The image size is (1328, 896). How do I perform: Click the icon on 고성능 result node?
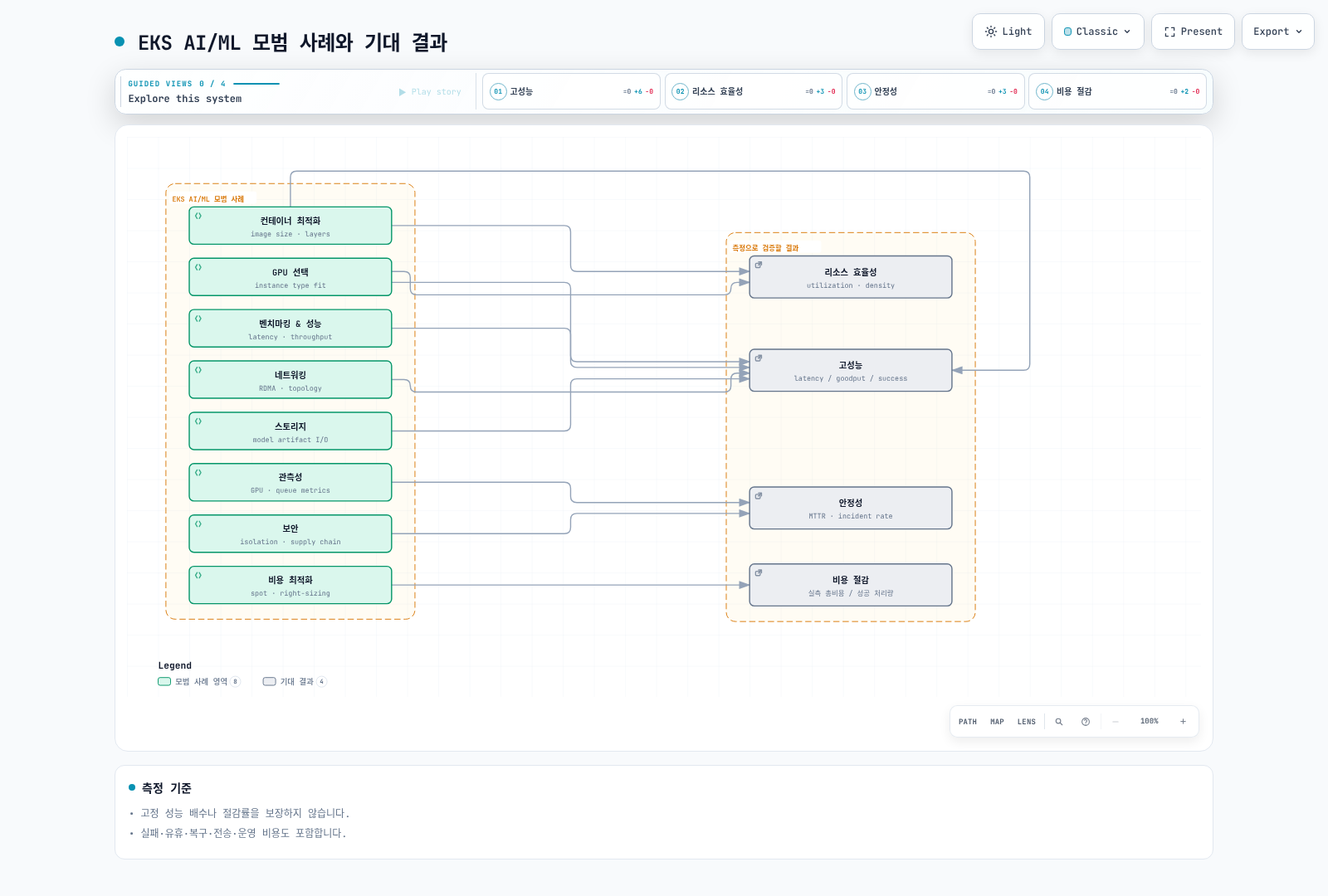[x=759, y=358]
